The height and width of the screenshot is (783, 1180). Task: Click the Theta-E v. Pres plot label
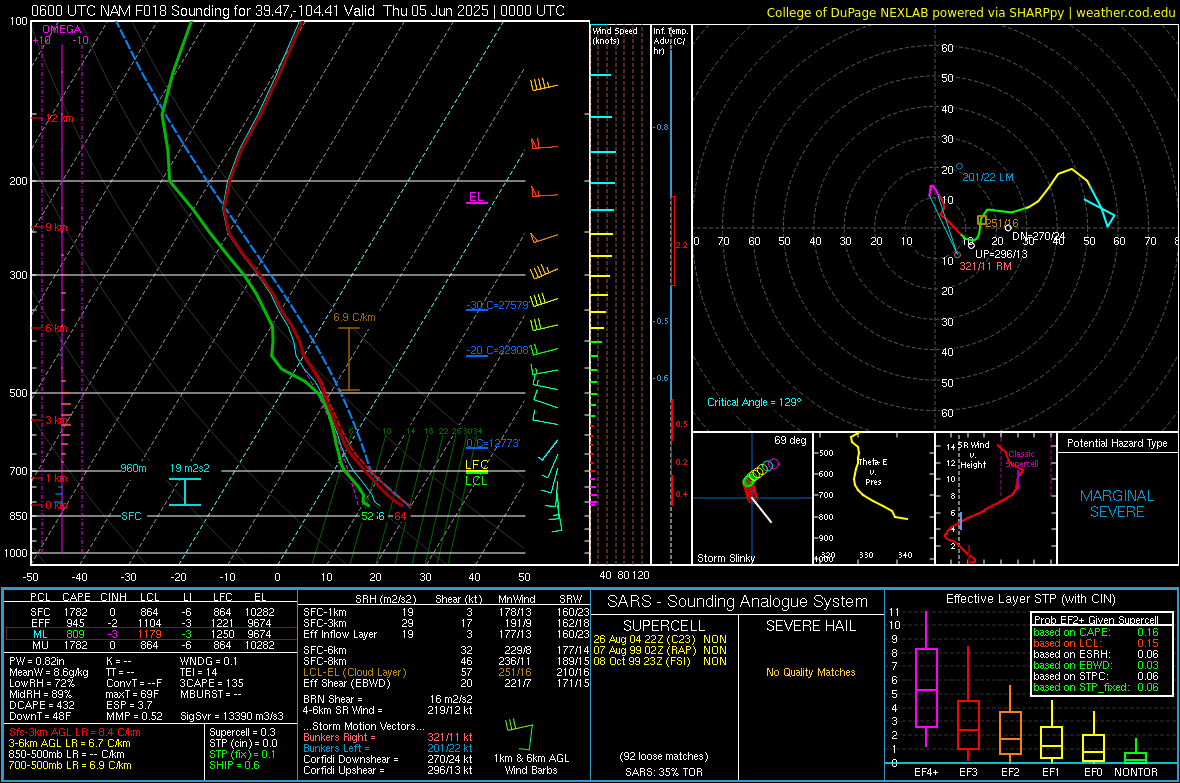[x=873, y=471]
